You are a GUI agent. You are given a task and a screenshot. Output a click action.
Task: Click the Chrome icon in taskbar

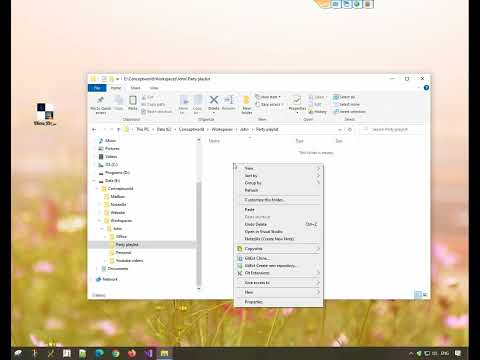[x=115, y=353]
